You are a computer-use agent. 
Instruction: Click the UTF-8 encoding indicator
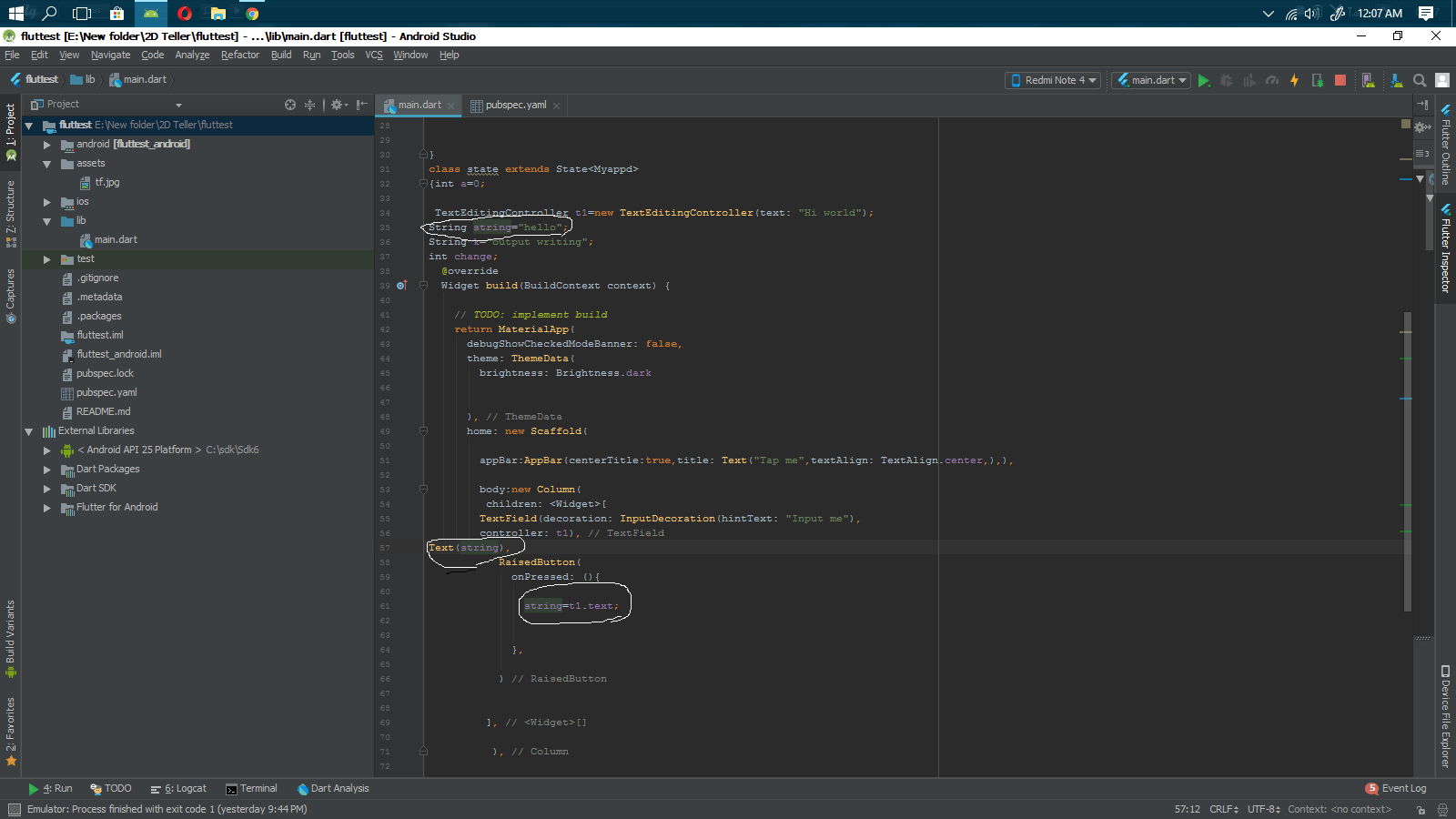(1261, 809)
